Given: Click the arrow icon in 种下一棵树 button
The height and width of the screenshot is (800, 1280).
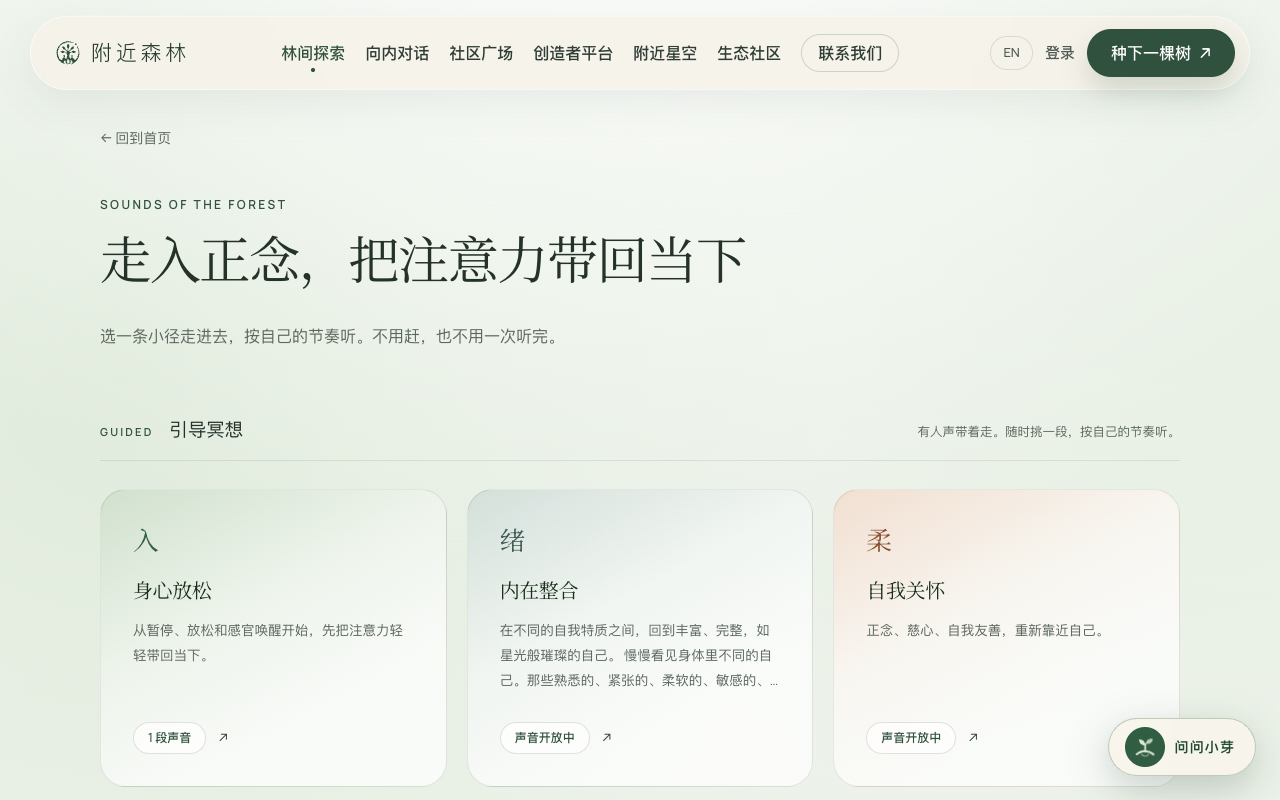Looking at the screenshot, I should point(1205,53).
